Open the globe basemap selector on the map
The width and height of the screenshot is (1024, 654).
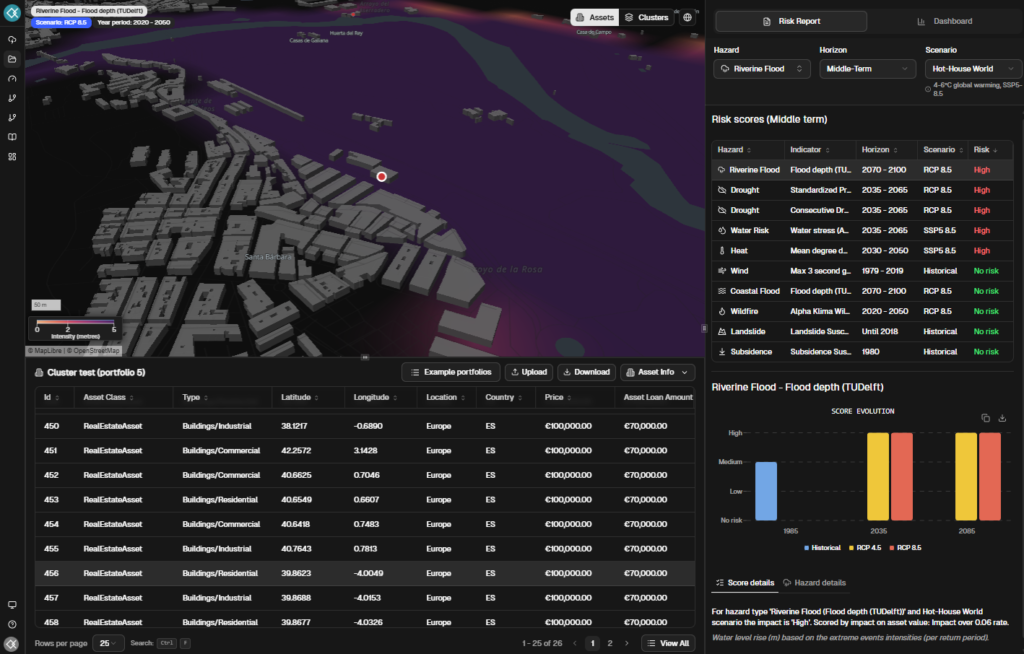coord(685,17)
